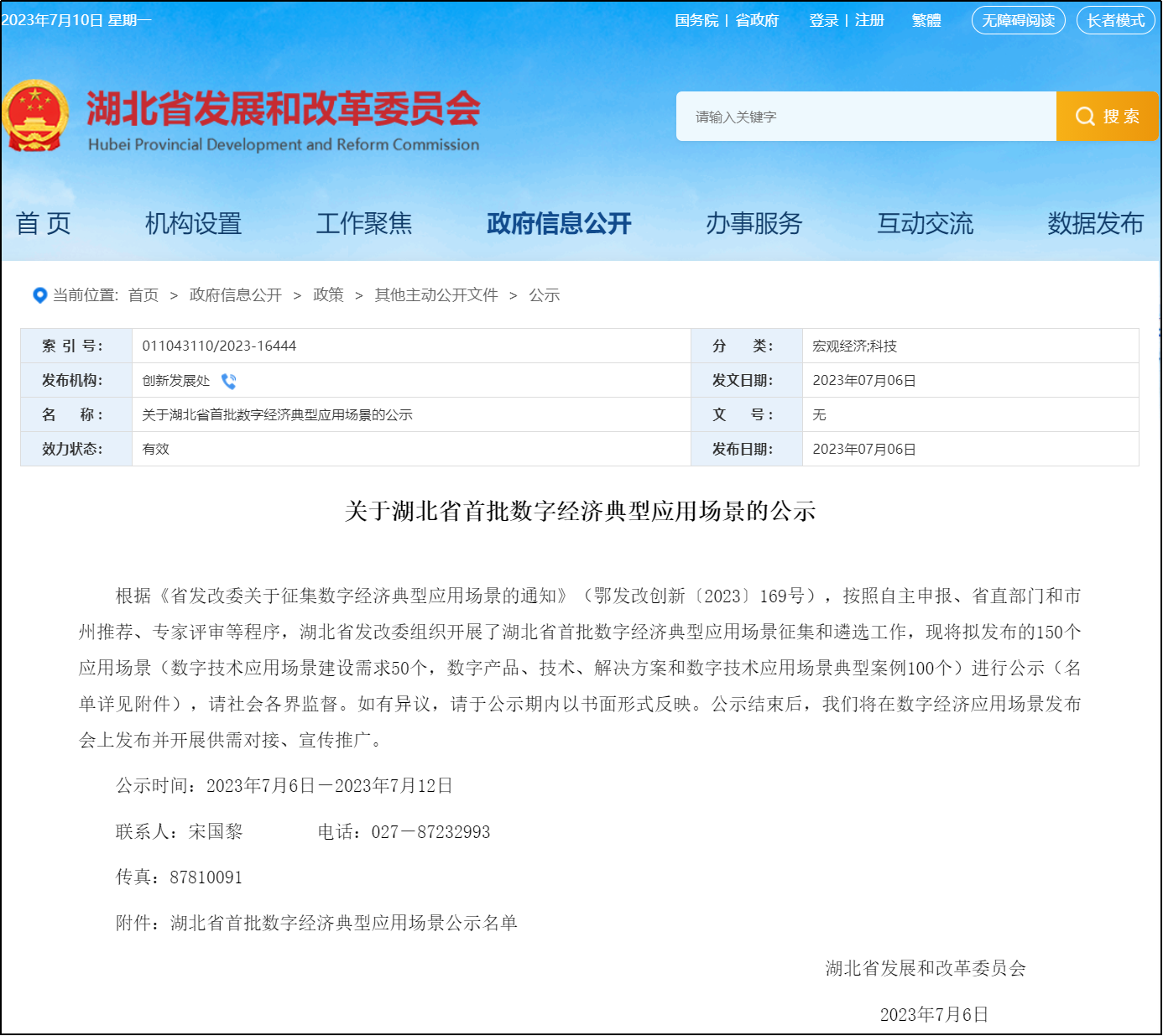Click the 登录 link
1163x1036 pixels.
coord(823,20)
